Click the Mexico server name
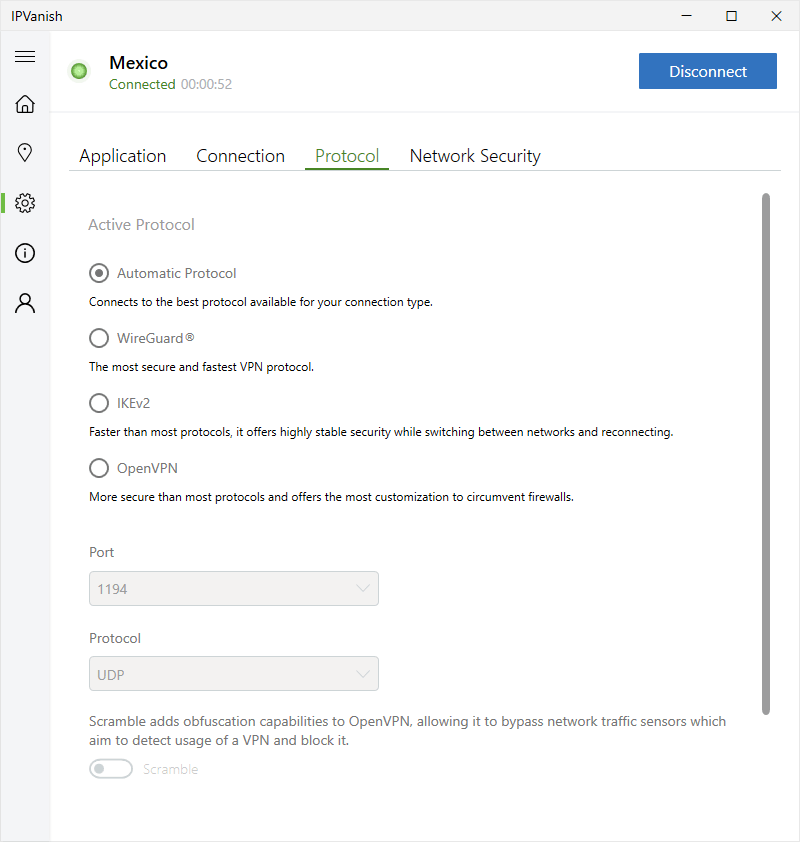 [x=139, y=63]
